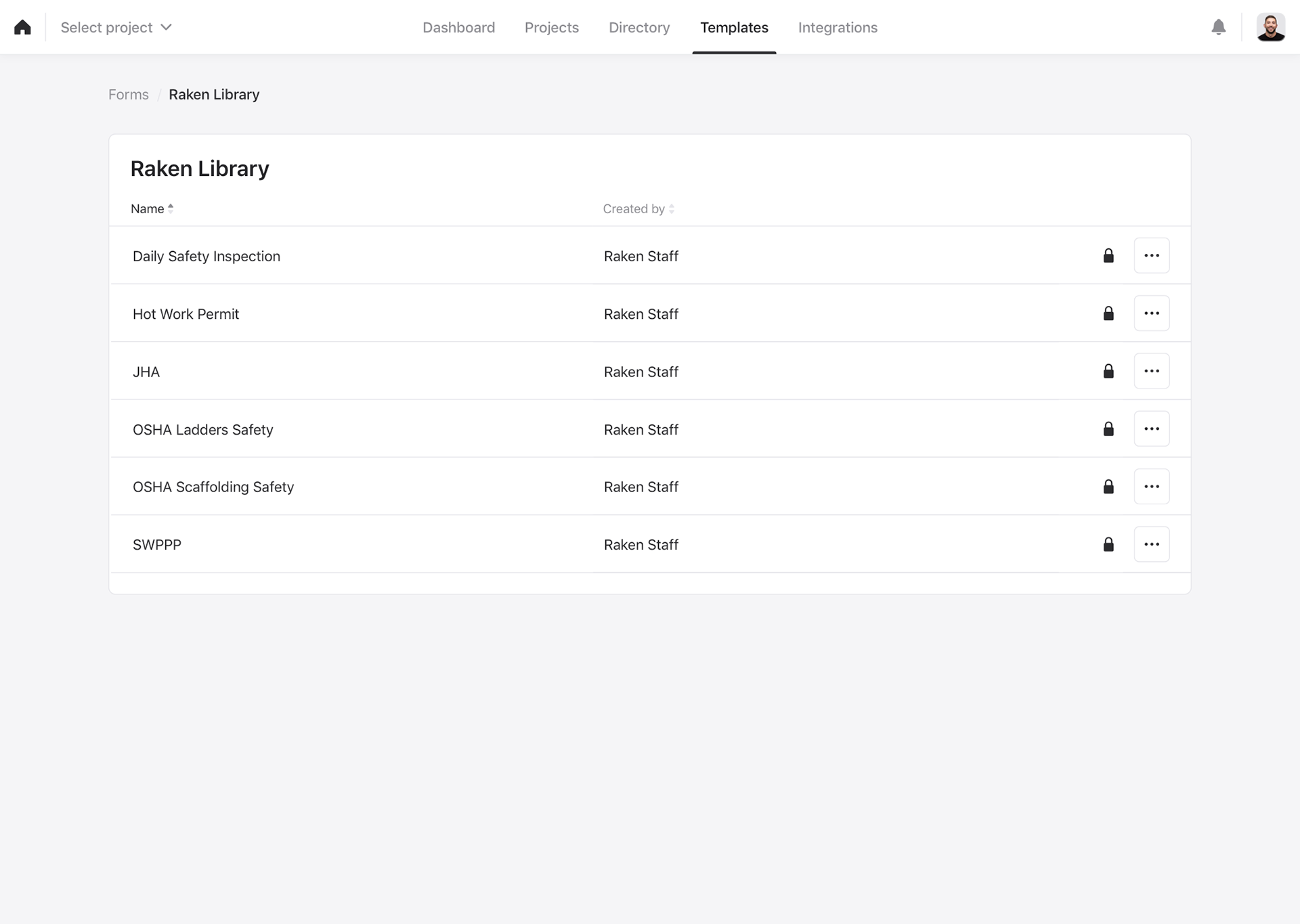Open more options for OSHA Ladders Safety
The image size is (1300, 924).
point(1151,428)
